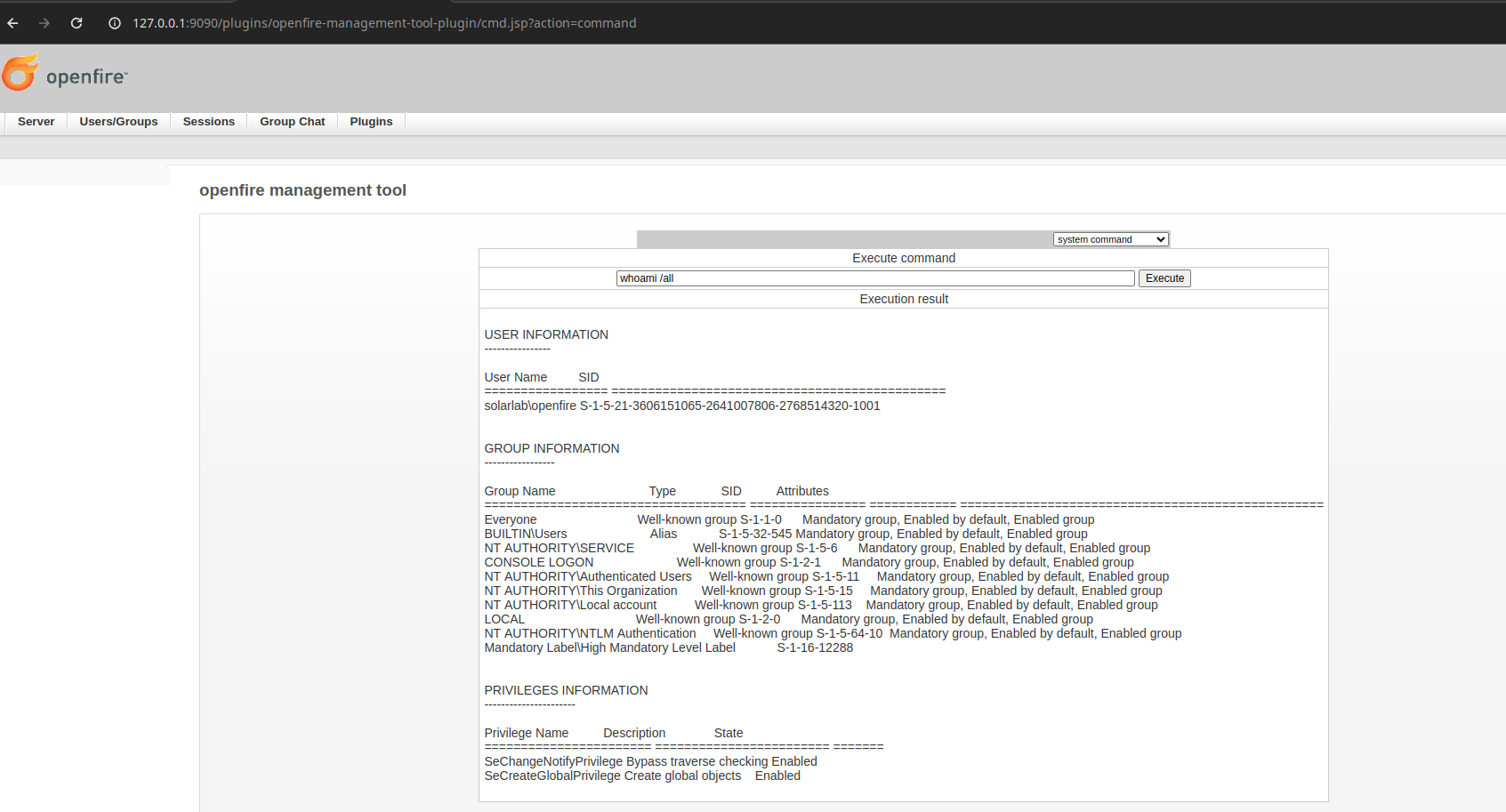Go to the Plugins tab

[x=371, y=122]
